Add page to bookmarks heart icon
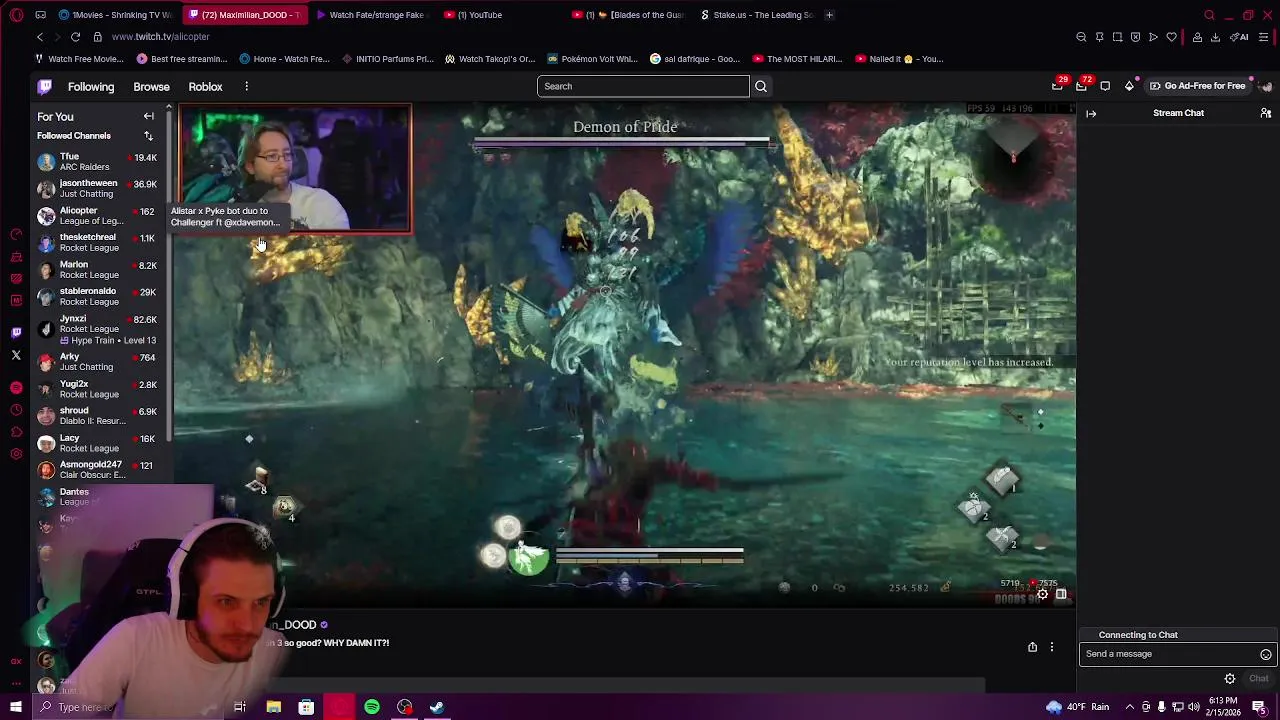 (1171, 37)
